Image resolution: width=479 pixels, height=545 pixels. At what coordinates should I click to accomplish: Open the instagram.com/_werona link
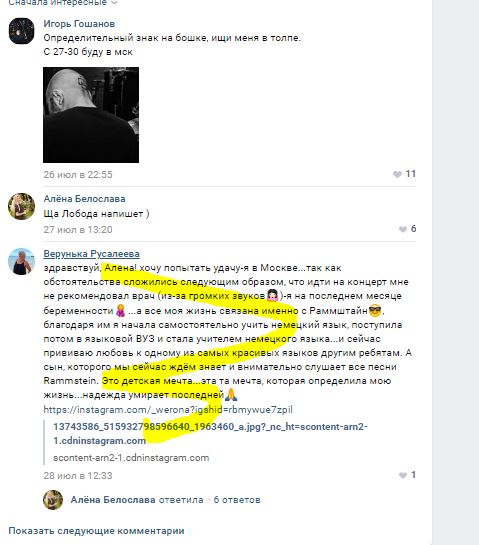click(168, 410)
